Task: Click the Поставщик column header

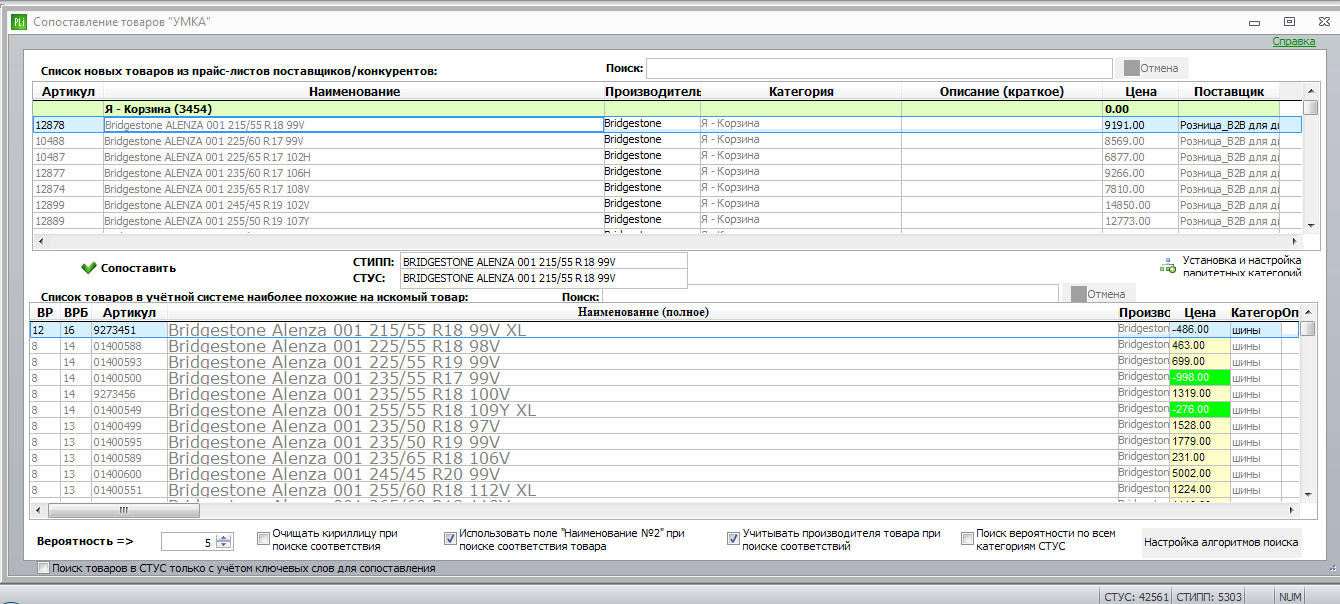Action: tap(1229, 91)
